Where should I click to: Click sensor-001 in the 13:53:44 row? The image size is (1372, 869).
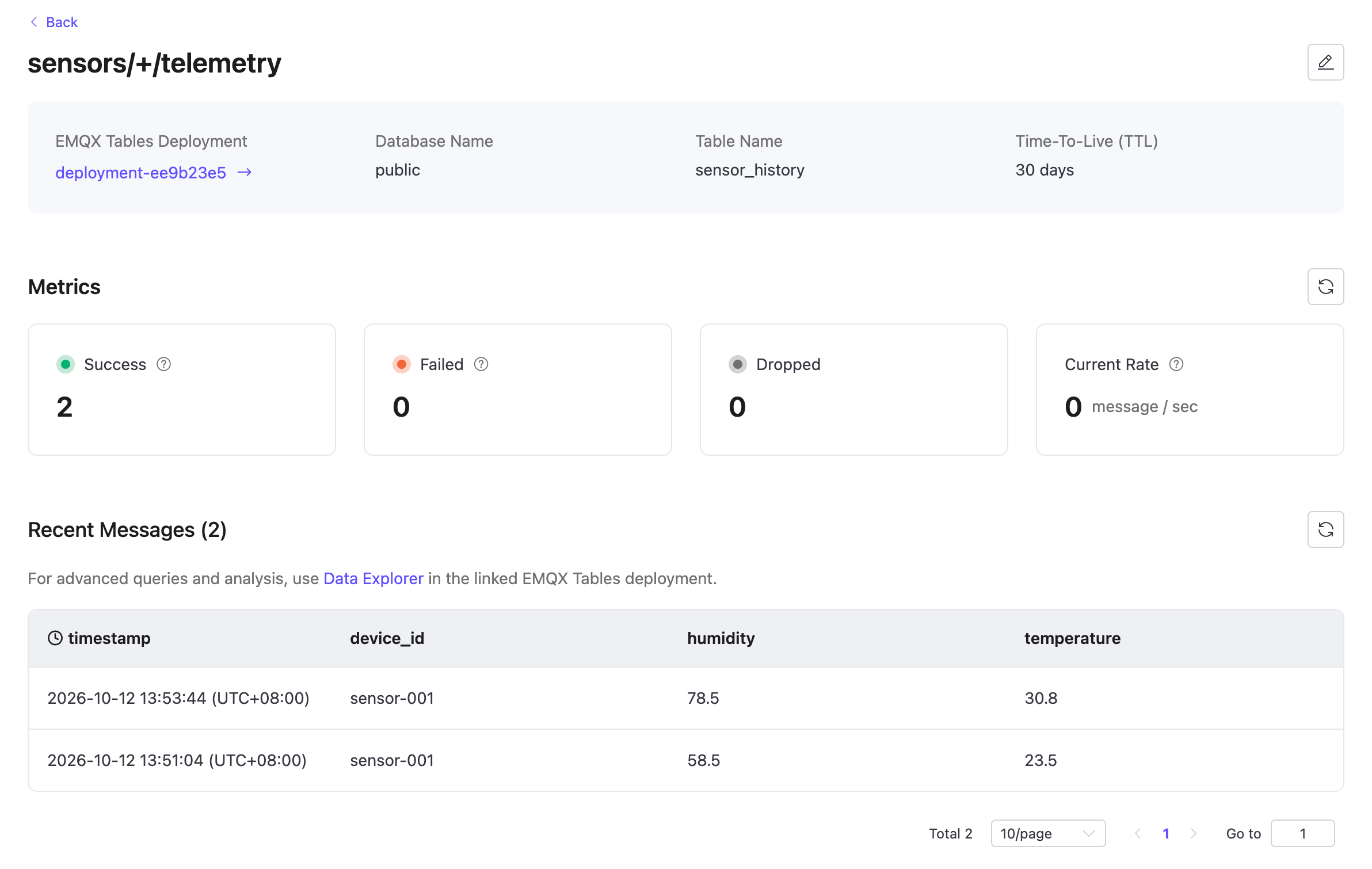pyautogui.click(x=392, y=698)
